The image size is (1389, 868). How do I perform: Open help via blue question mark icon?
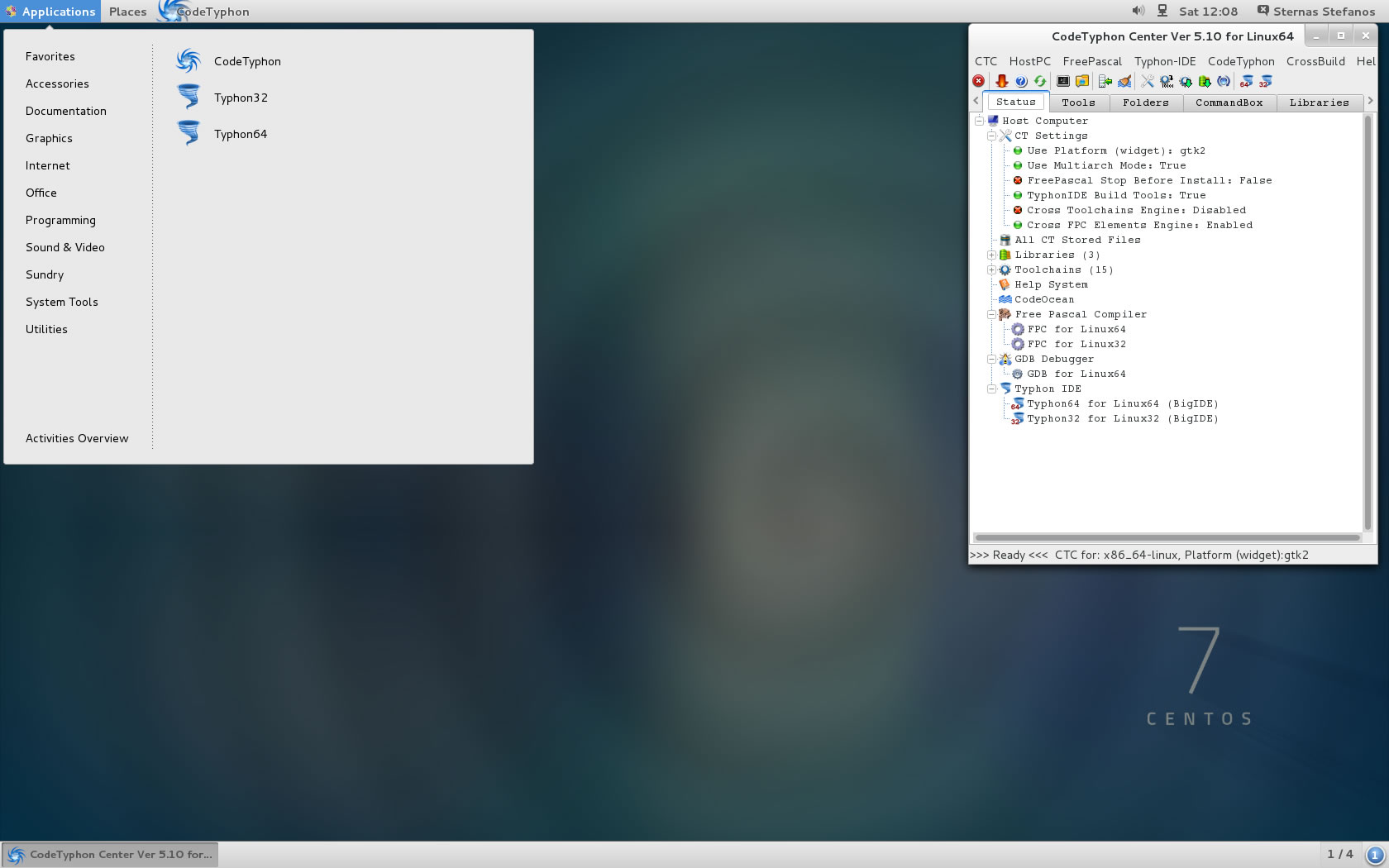1021,81
